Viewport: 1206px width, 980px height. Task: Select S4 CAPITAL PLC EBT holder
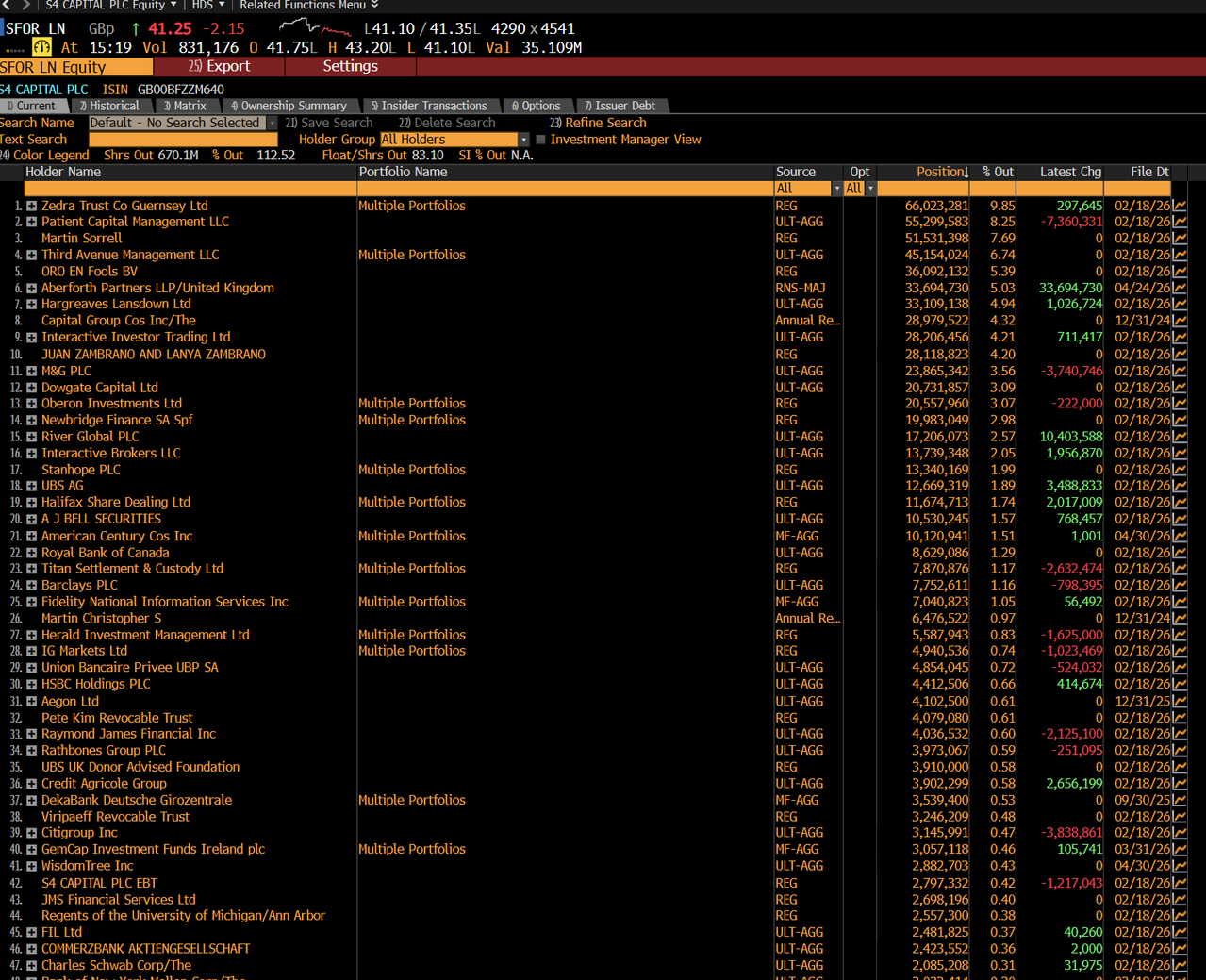pyautogui.click(x=99, y=883)
